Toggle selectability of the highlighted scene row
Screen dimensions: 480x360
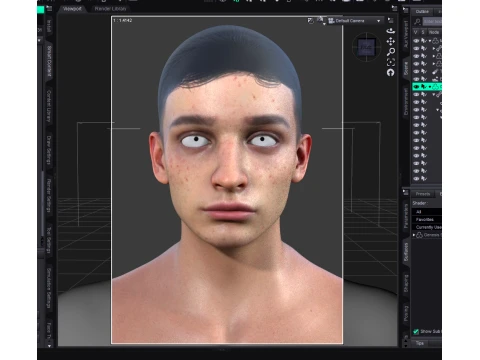[x=424, y=87]
